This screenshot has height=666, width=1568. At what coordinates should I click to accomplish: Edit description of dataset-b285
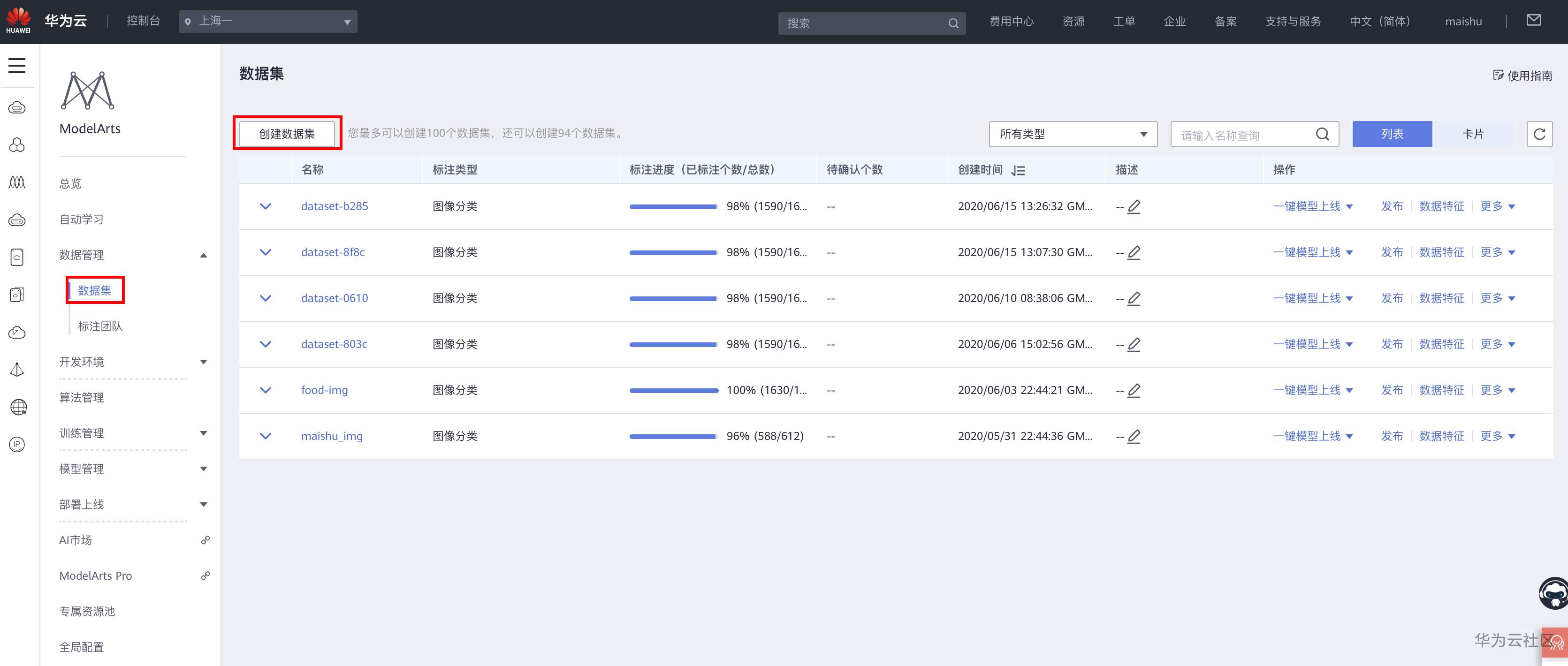[x=1134, y=207]
